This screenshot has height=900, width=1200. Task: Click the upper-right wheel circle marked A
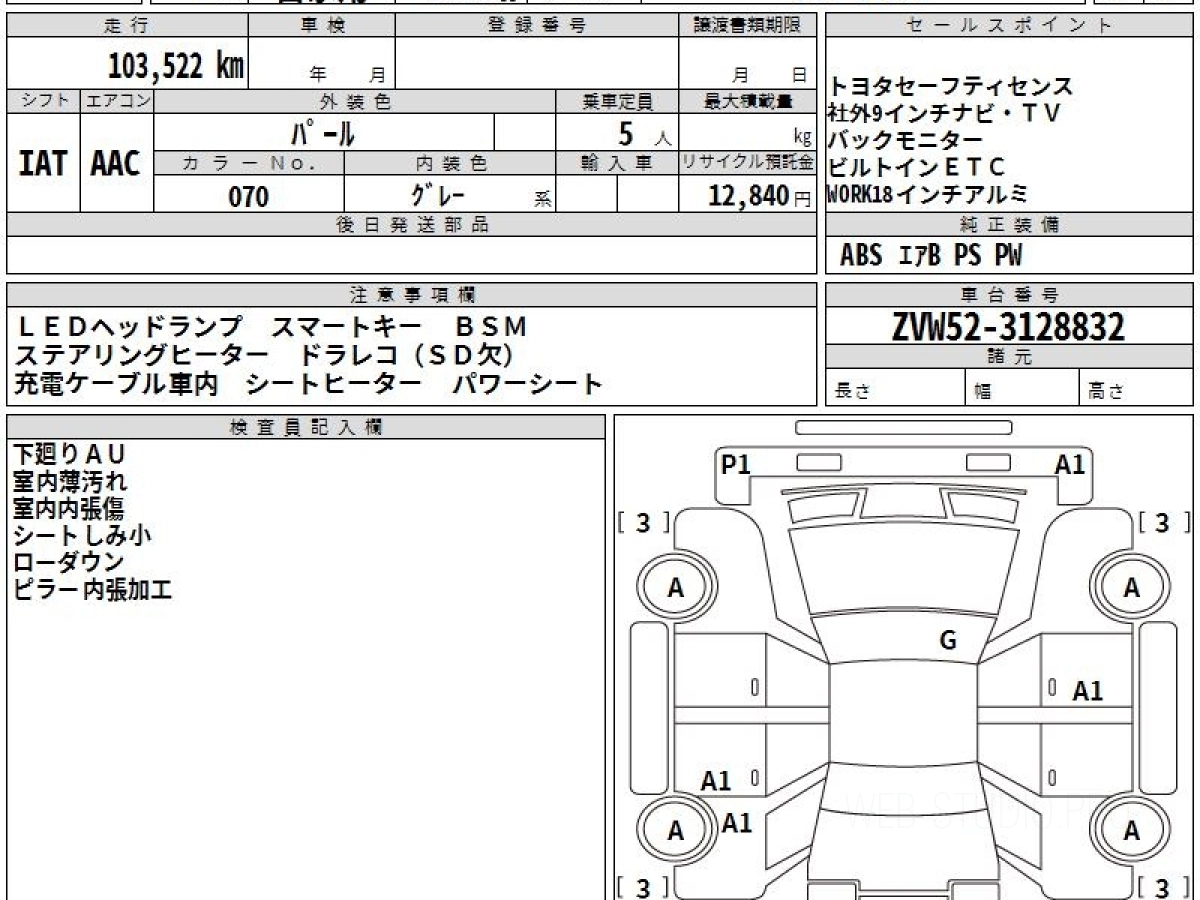click(1131, 589)
